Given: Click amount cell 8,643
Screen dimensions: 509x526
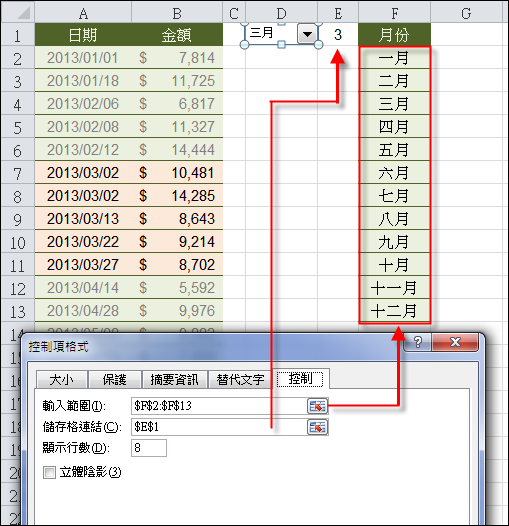Looking at the screenshot, I should click(x=177, y=219).
